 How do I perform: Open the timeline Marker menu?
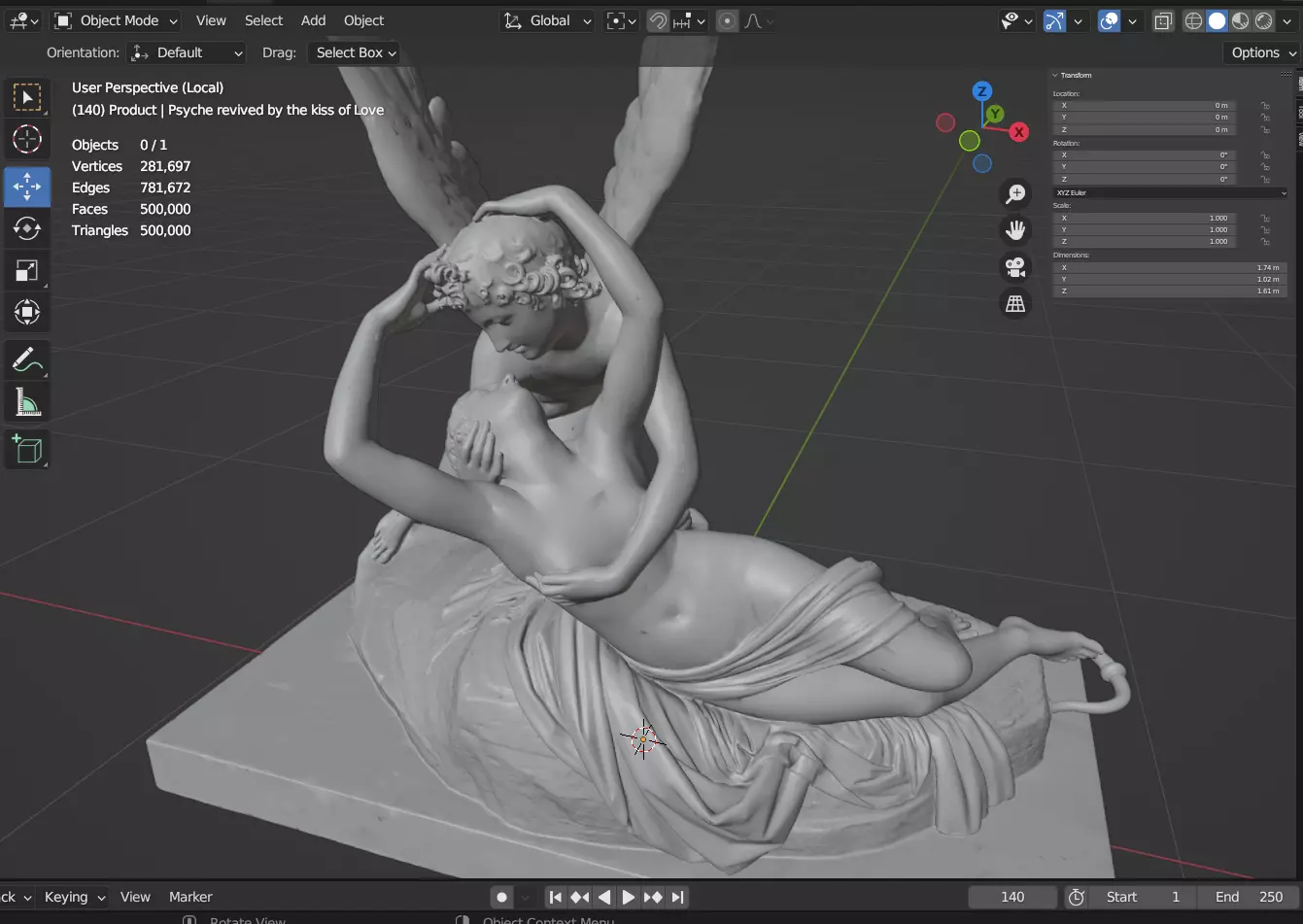click(x=190, y=897)
